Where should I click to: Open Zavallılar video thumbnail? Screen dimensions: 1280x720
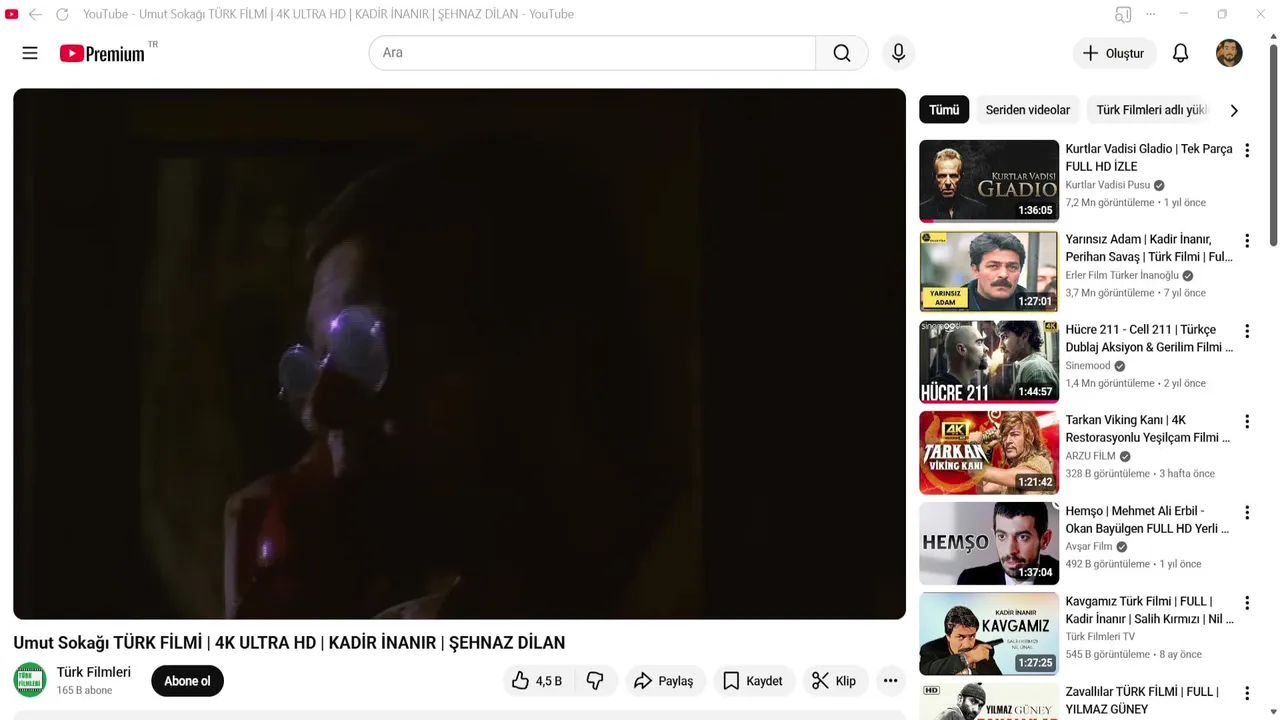[x=989, y=702]
